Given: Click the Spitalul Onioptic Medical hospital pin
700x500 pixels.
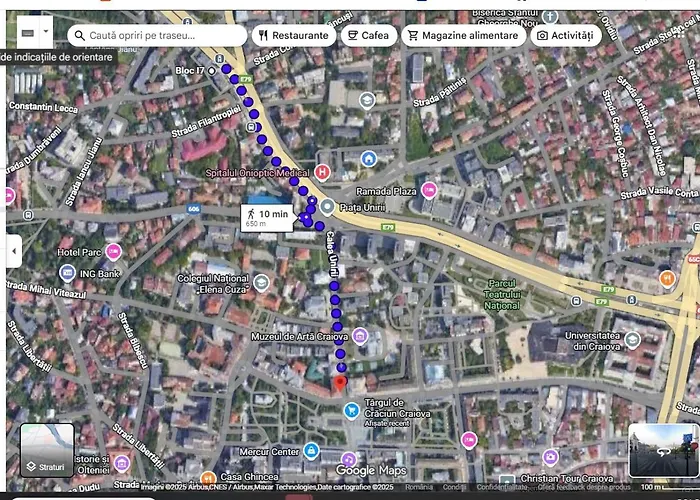Looking at the screenshot, I should pyautogui.click(x=321, y=173).
